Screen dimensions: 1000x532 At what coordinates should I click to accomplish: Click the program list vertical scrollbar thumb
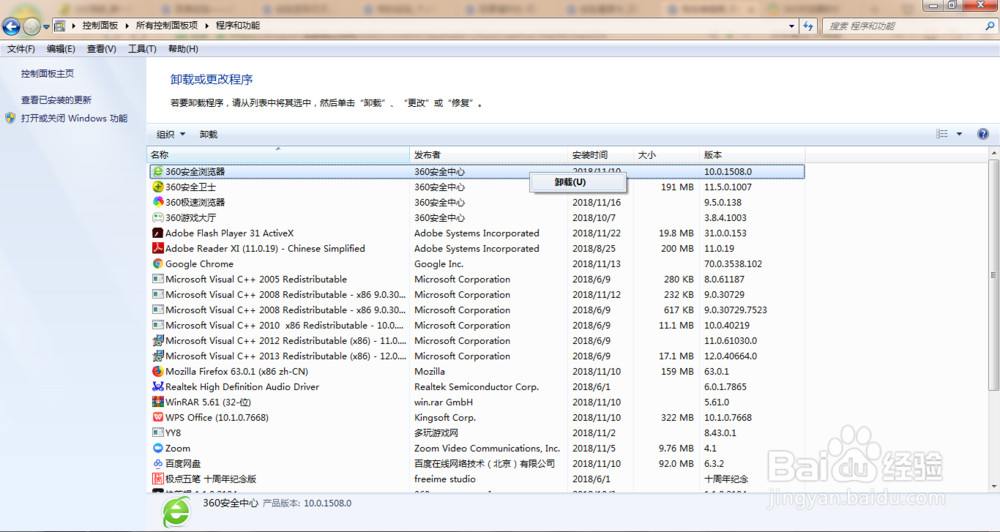[994, 277]
